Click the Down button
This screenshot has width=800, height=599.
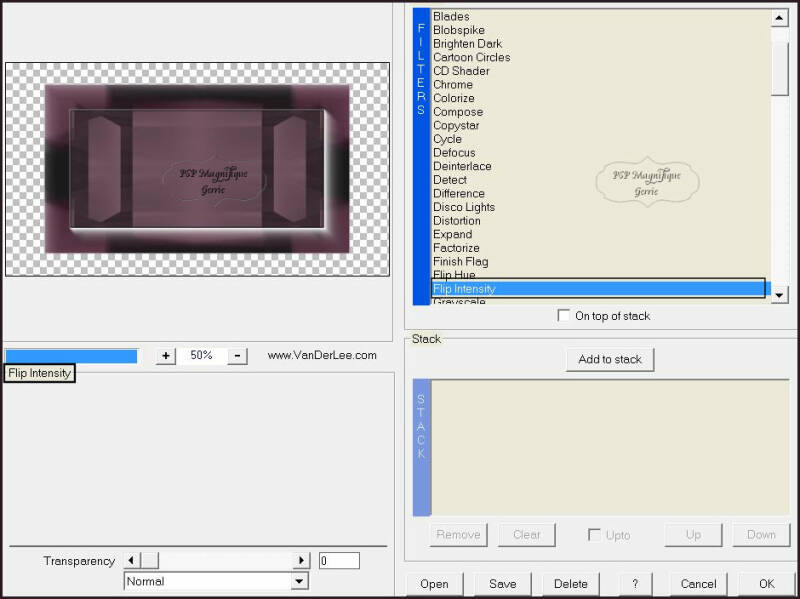tap(761, 535)
